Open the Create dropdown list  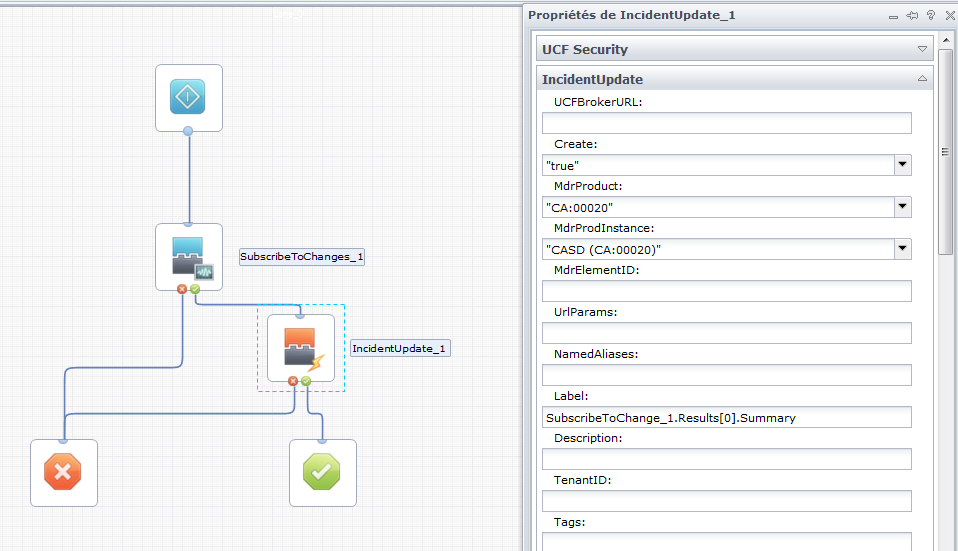pyautogui.click(x=902, y=165)
